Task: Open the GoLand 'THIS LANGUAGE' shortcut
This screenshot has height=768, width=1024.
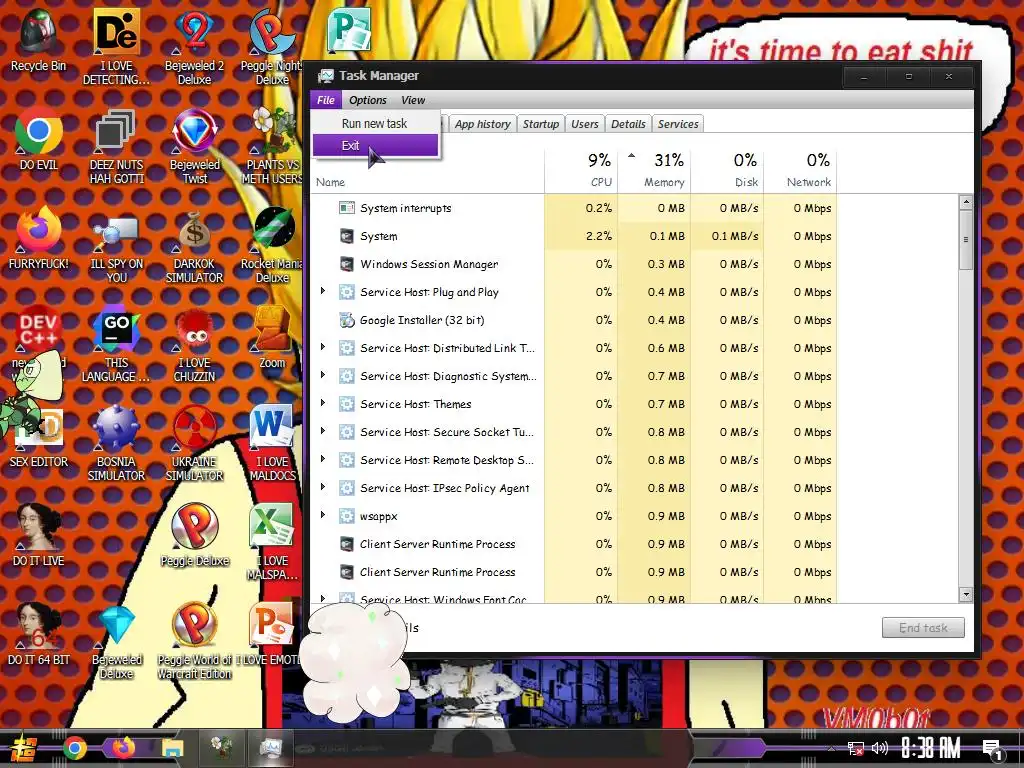Action: coord(116,344)
